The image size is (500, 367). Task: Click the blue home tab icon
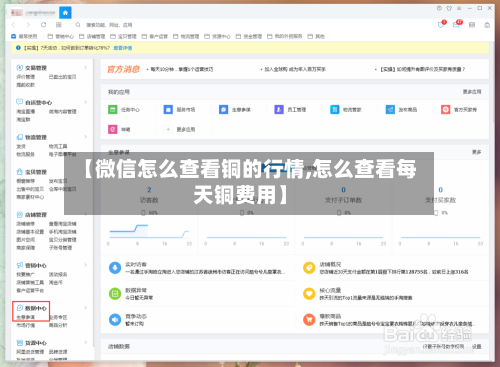(x=65, y=13)
